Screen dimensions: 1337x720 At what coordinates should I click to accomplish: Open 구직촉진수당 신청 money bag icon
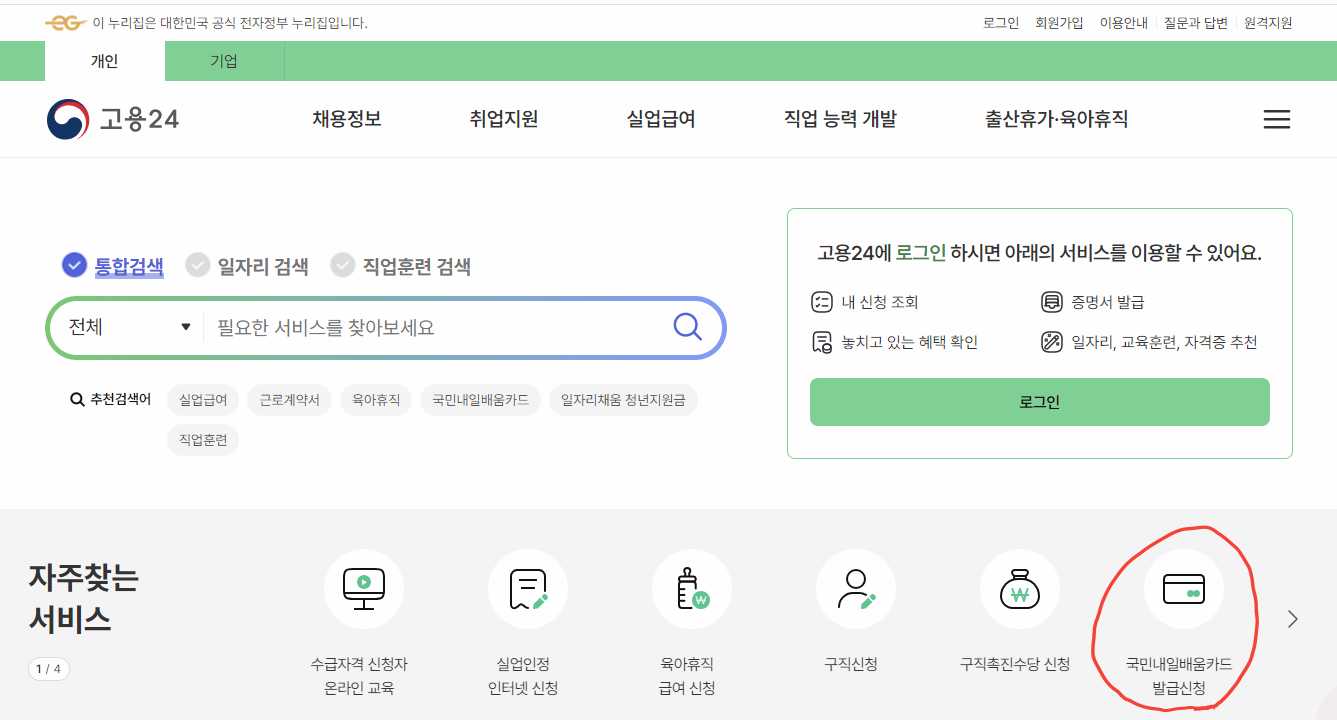[1020, 588]
